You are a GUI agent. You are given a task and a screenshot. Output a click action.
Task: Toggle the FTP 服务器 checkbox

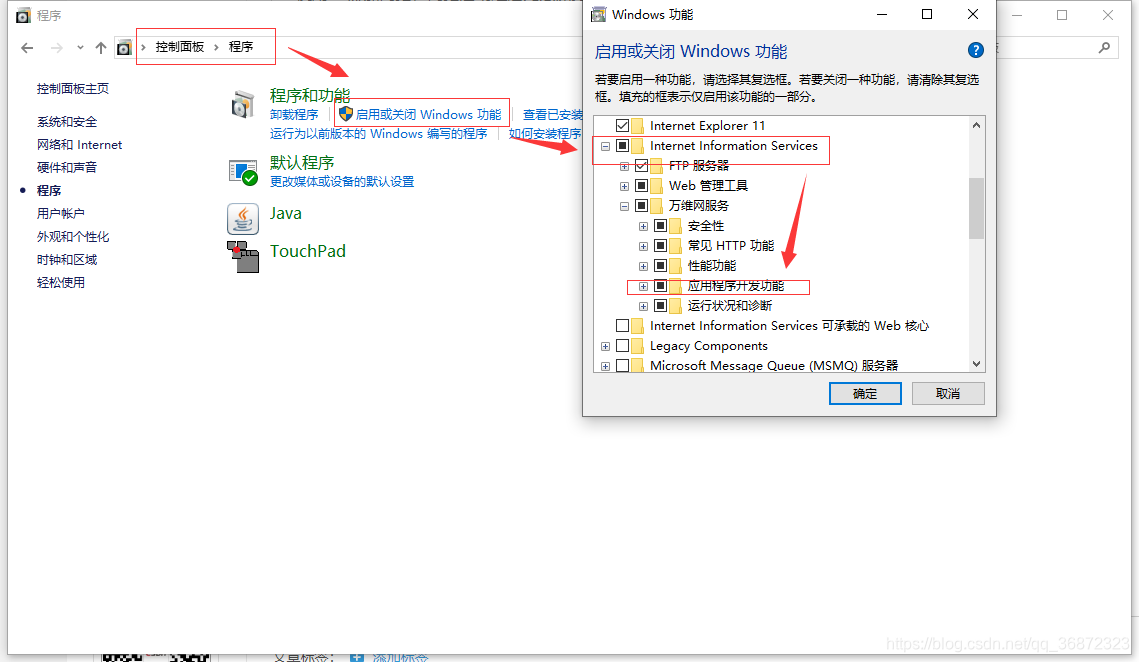pyautogui.click(x=641, y=166)
